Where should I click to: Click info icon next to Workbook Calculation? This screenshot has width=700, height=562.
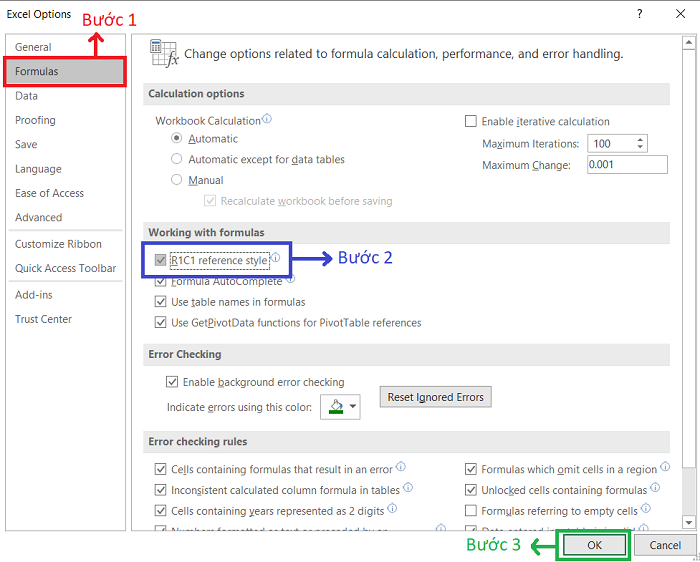pos(267,119)
